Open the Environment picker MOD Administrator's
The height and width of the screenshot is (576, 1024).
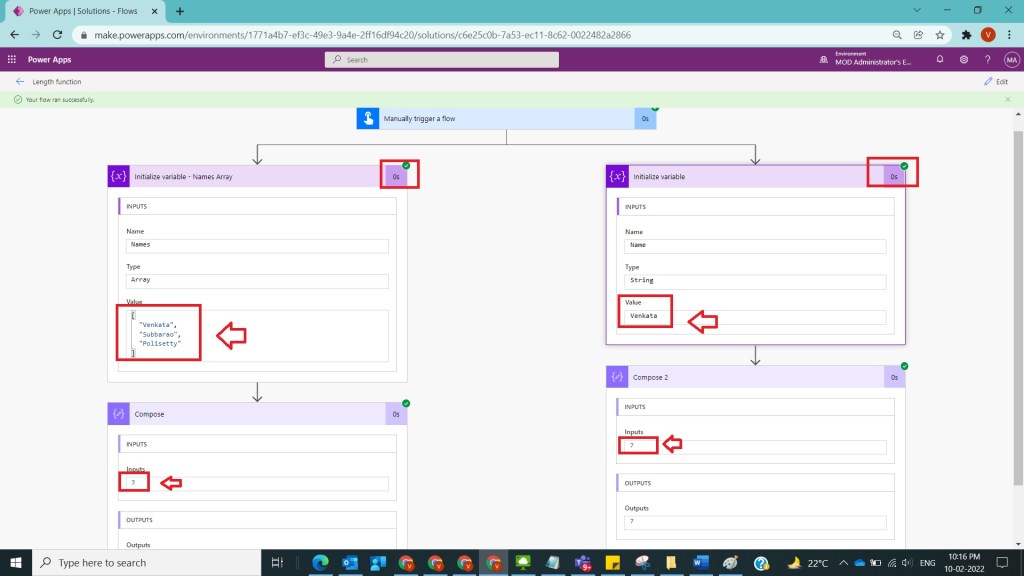tap(875, 60)
